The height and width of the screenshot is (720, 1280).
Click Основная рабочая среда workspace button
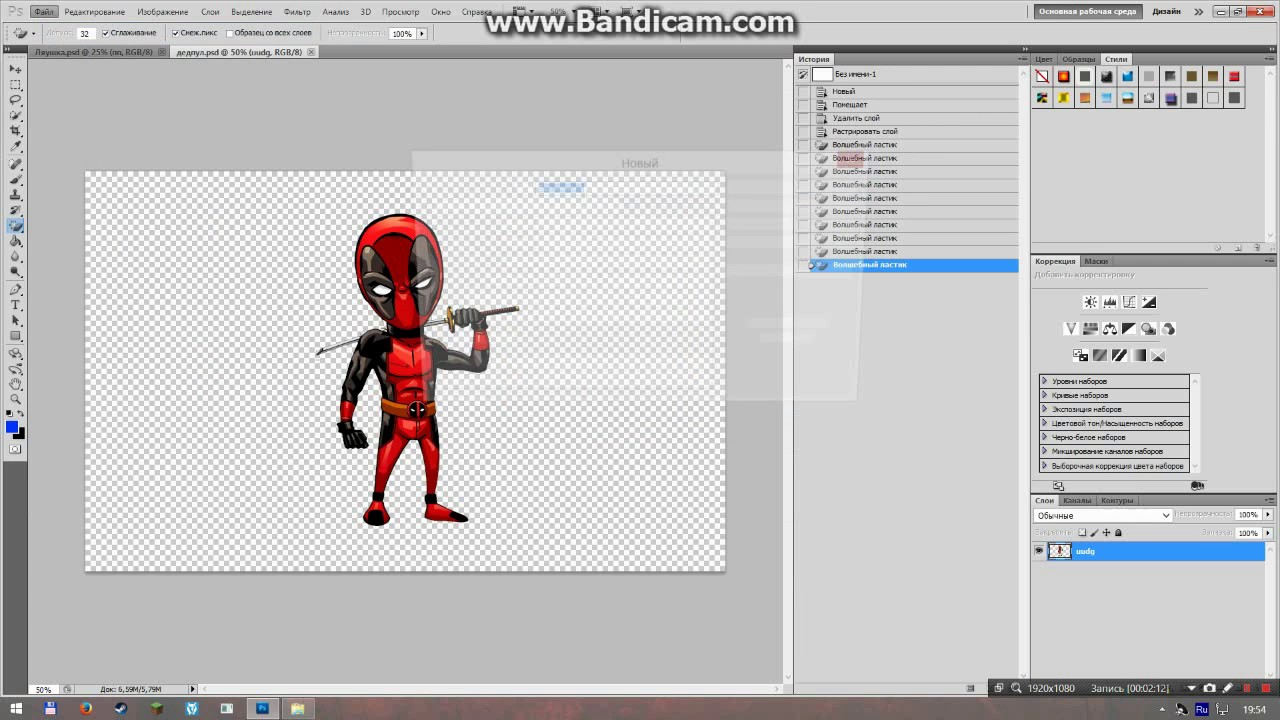pyautogui.click(x=1087, y=11)
